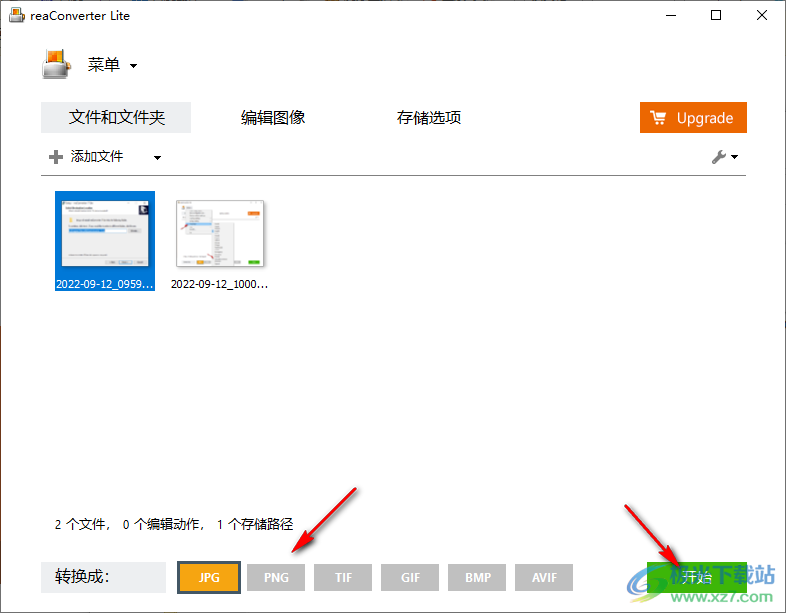Switch to the 编辑图像 tab
Image resolution: width=786 pixels, height=613 pixels.
(x=273, y=117)
